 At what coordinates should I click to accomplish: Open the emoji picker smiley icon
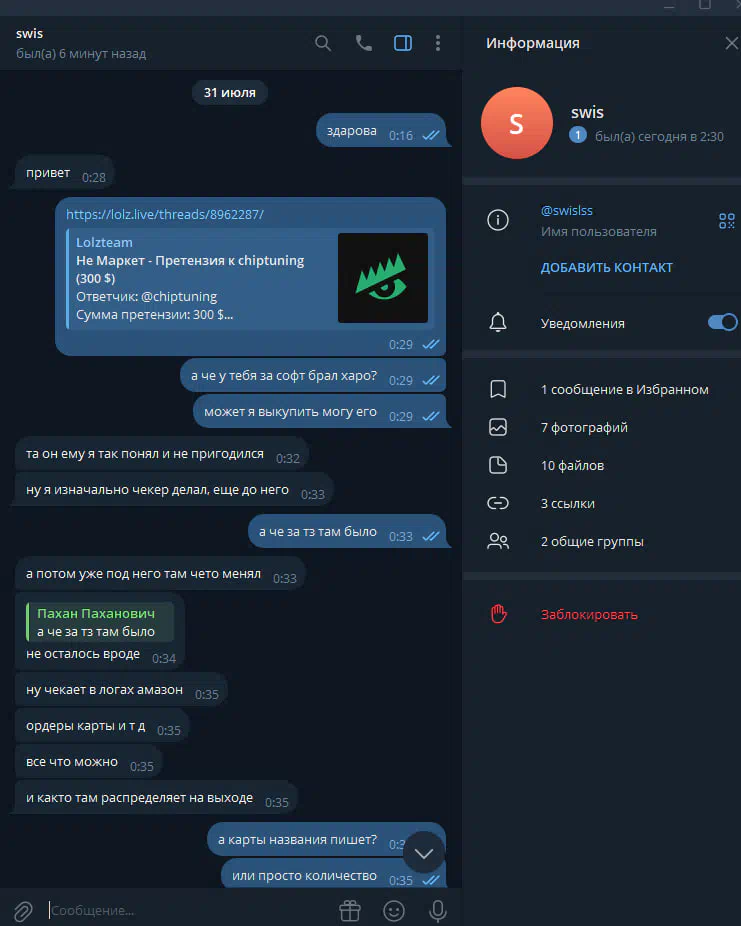pos(394,911)
